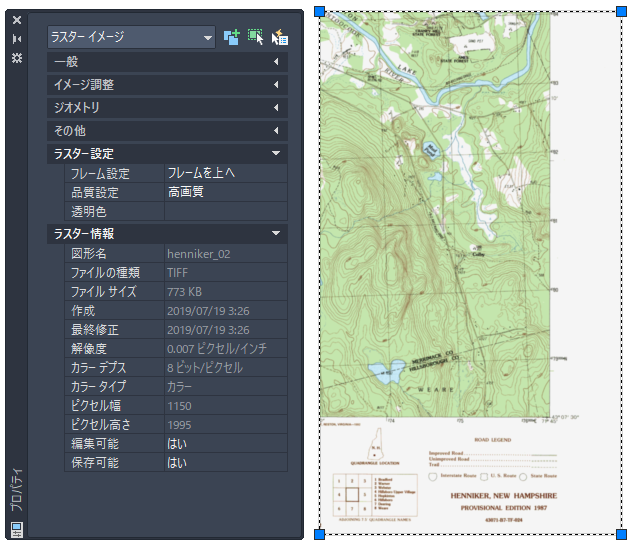The image size is (630, 545).
Task: Click the 作成 date value
Action: point(226,311)
